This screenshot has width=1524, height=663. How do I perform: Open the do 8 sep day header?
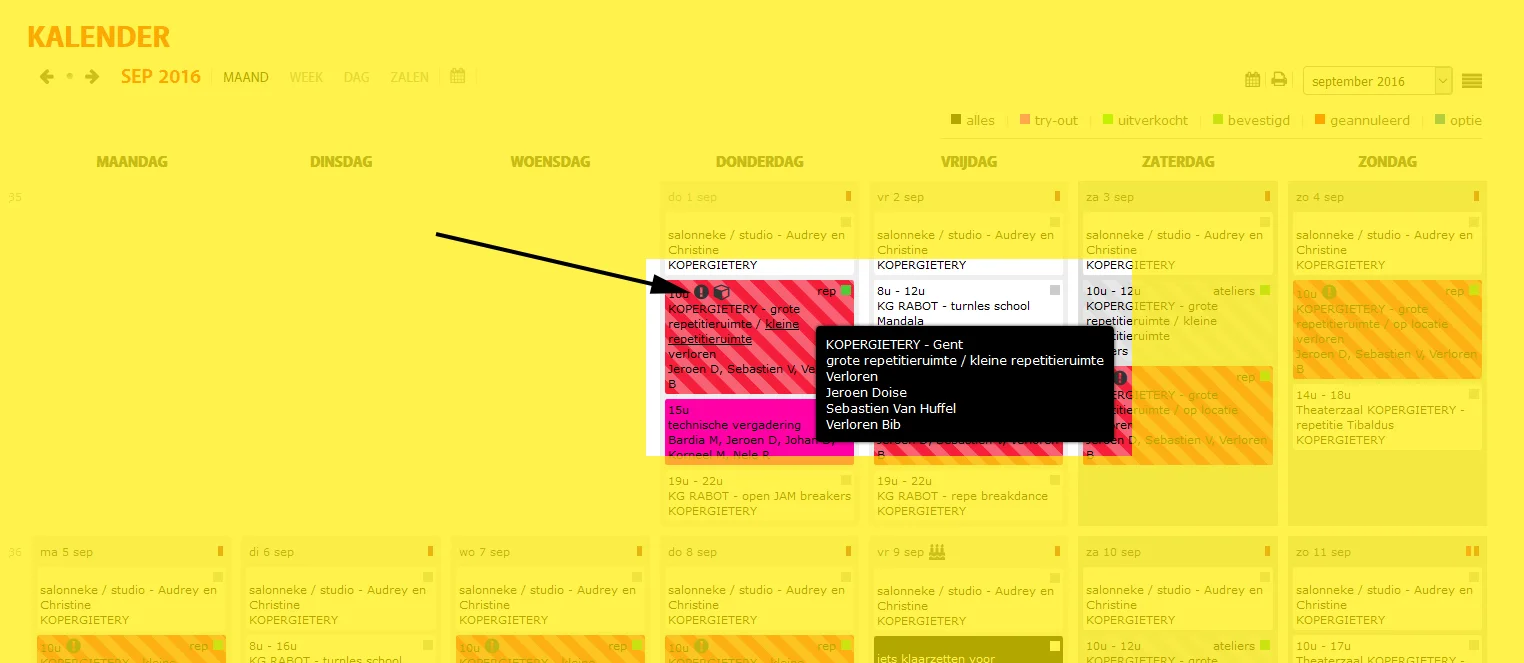point(693,552)
